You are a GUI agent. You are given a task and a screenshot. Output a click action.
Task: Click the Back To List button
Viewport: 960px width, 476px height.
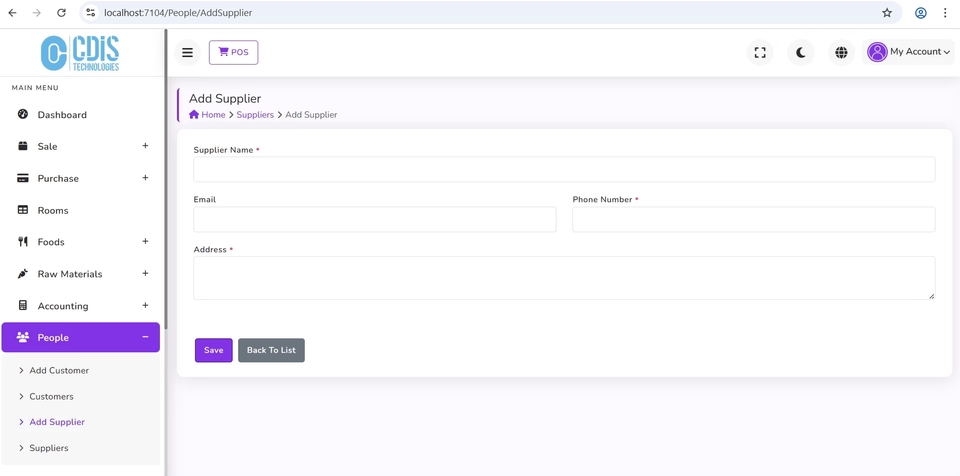(x=271, y=350)
